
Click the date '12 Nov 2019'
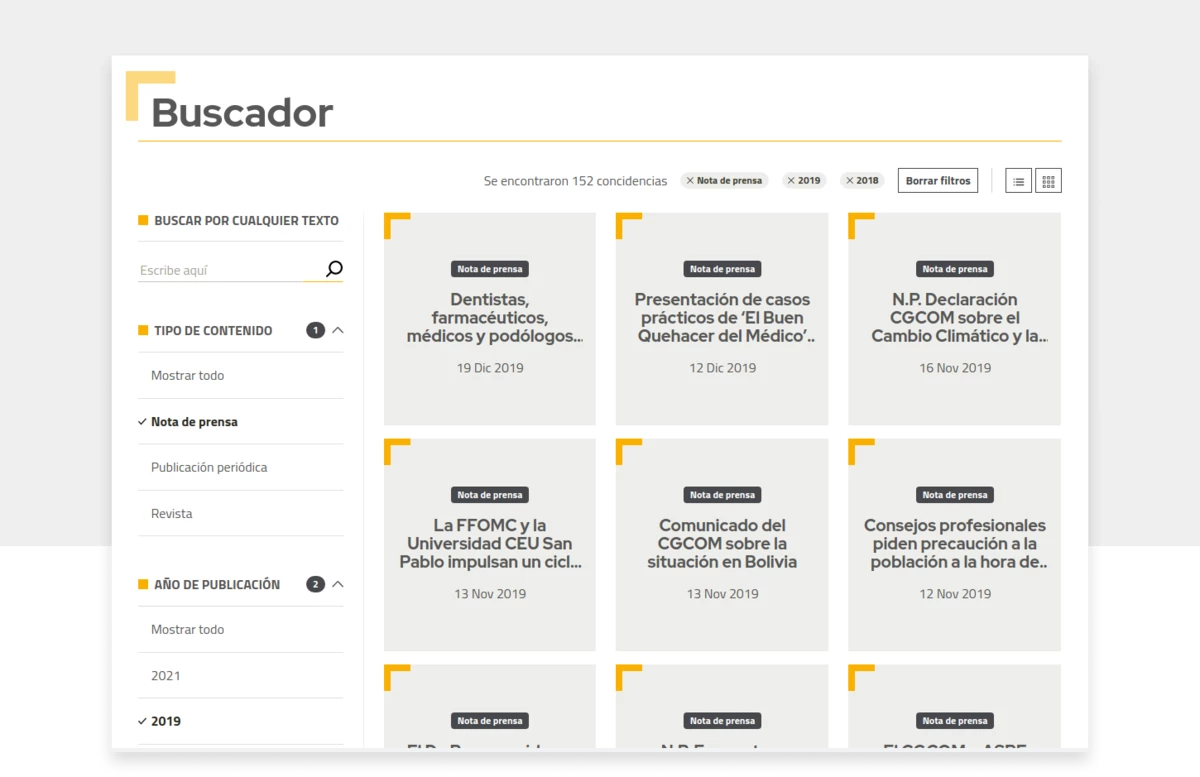coord(955,594)
